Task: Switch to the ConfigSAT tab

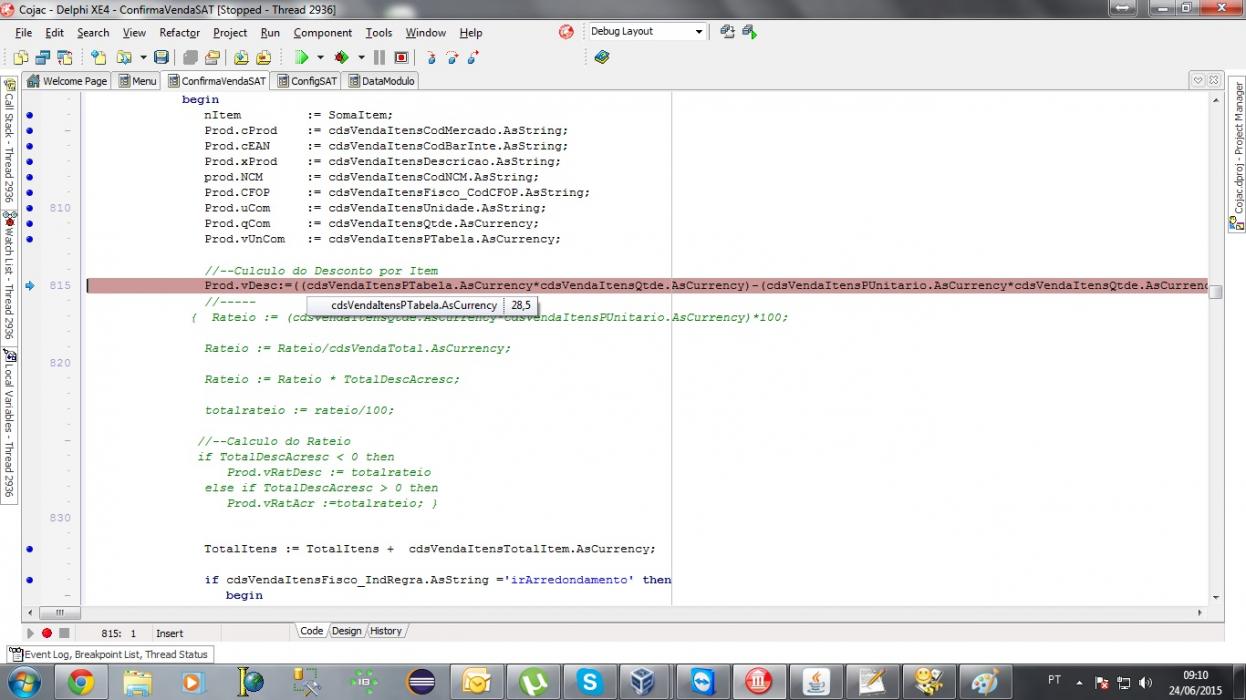Action: point(306,81)
